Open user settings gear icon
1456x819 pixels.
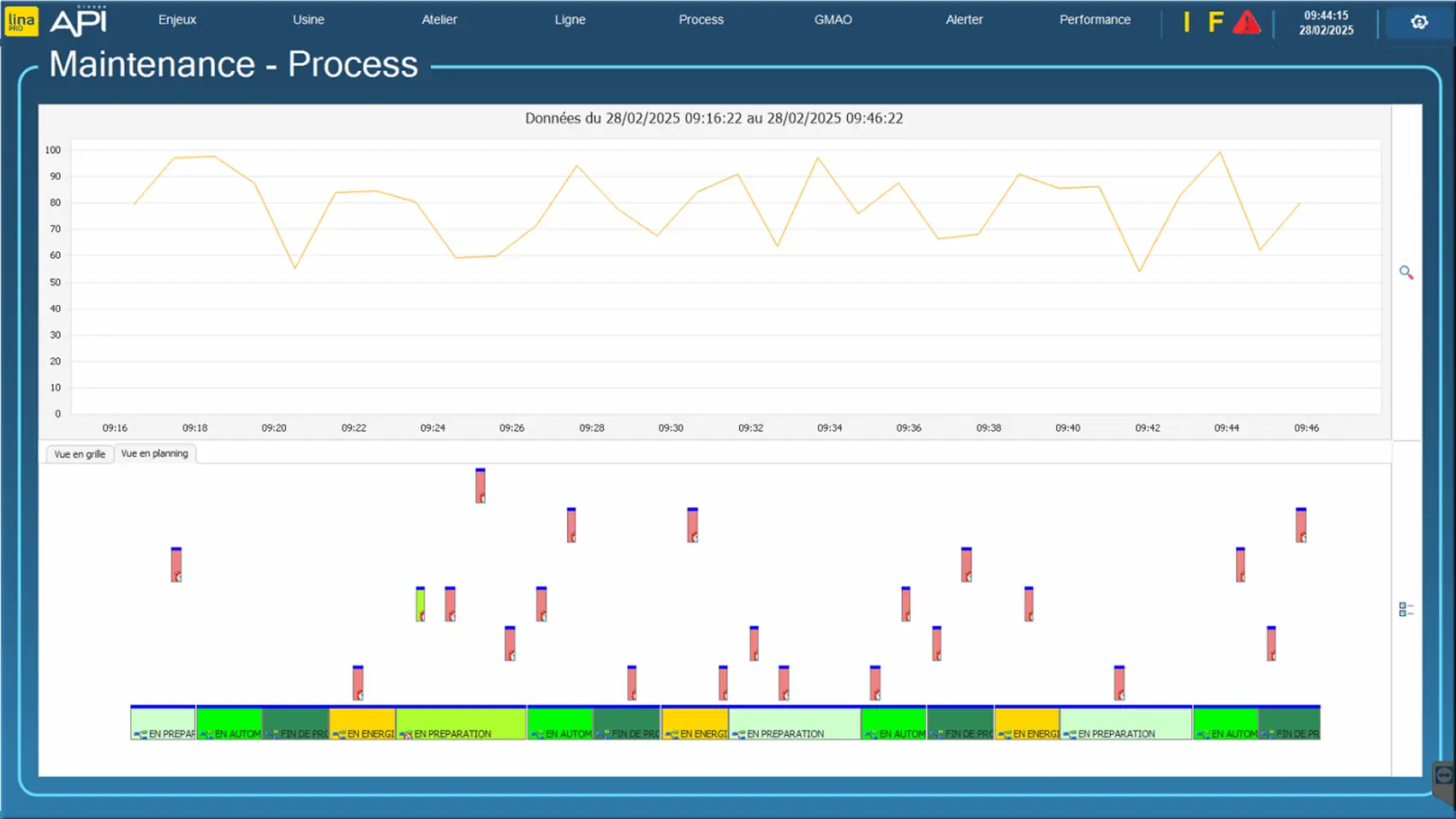click(x=1419, y=22)
